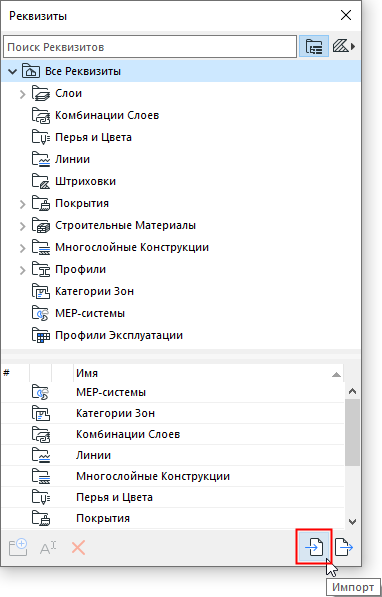Viewport: 382px width, 597px height.
Task: Select Покрытия row in list
Action: [173, 518]
